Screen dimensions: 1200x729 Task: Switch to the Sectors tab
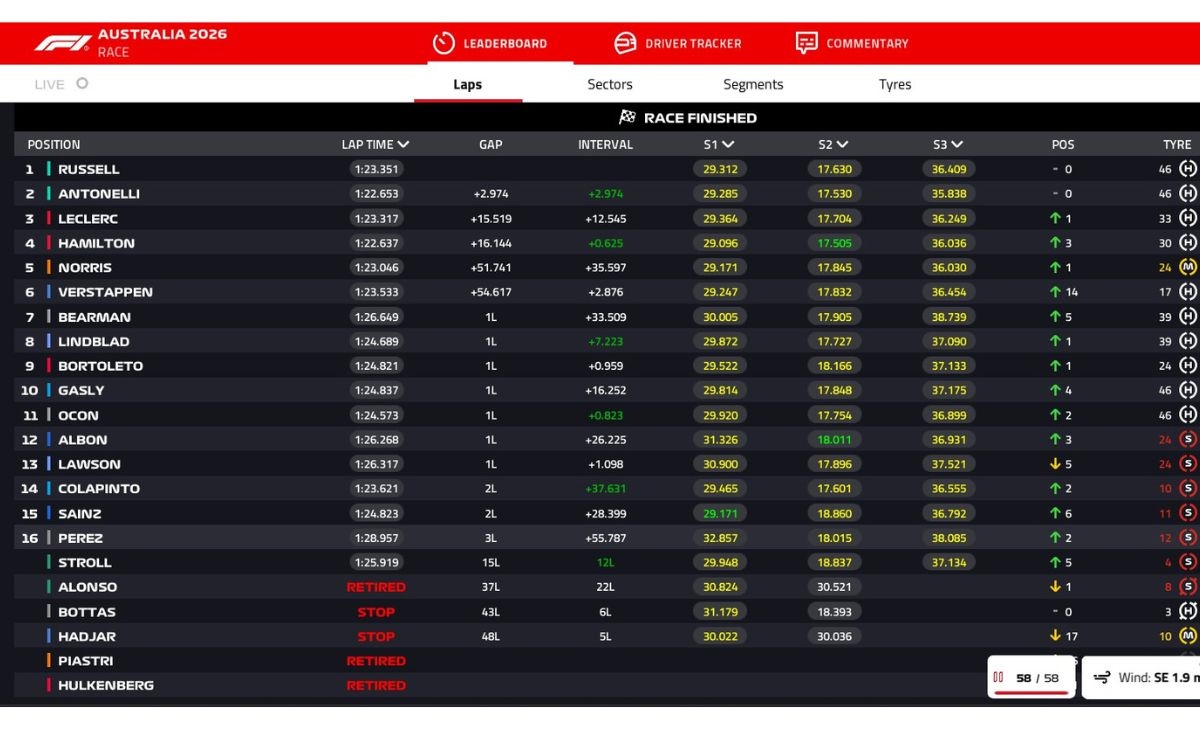tap(609, 84)
